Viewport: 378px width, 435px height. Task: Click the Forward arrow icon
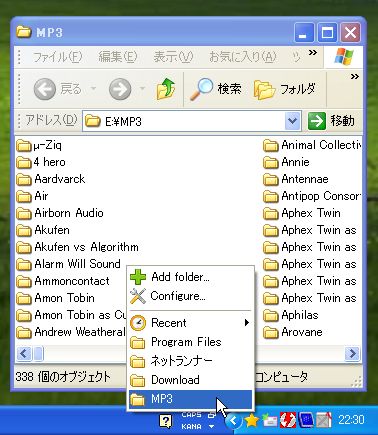(120, 89)
